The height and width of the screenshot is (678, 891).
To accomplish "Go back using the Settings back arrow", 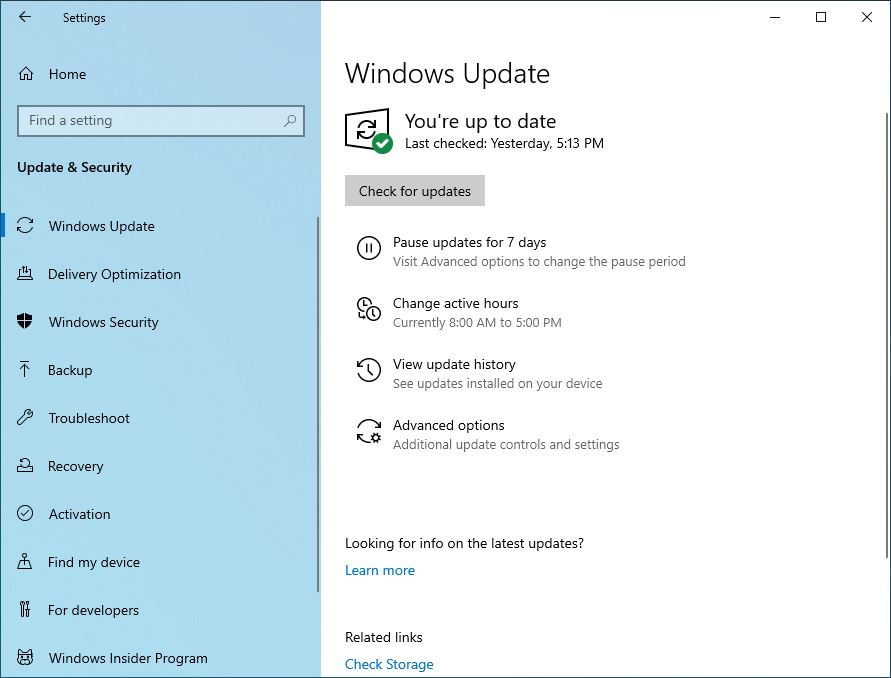I will click(x=24, y=17).
